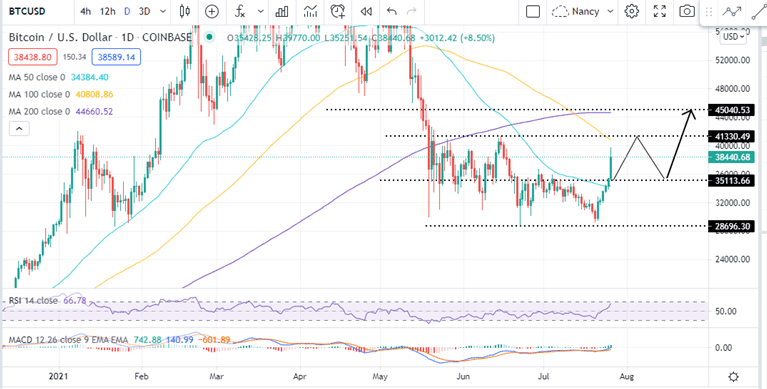Click the 0.00 MACD scale value
Viewport: 767px width, 389px height.
pyautogui.click(x=723, y=347)
